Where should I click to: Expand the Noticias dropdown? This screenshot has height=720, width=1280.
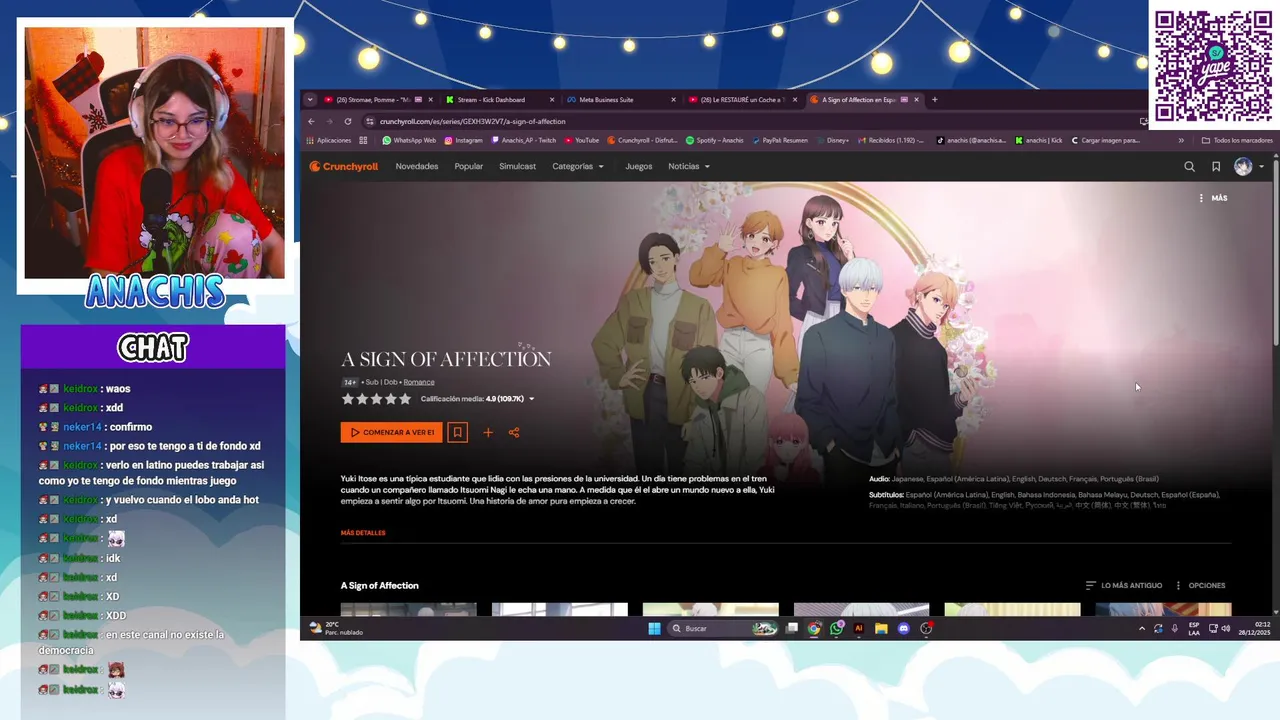(x=689, y=167)
